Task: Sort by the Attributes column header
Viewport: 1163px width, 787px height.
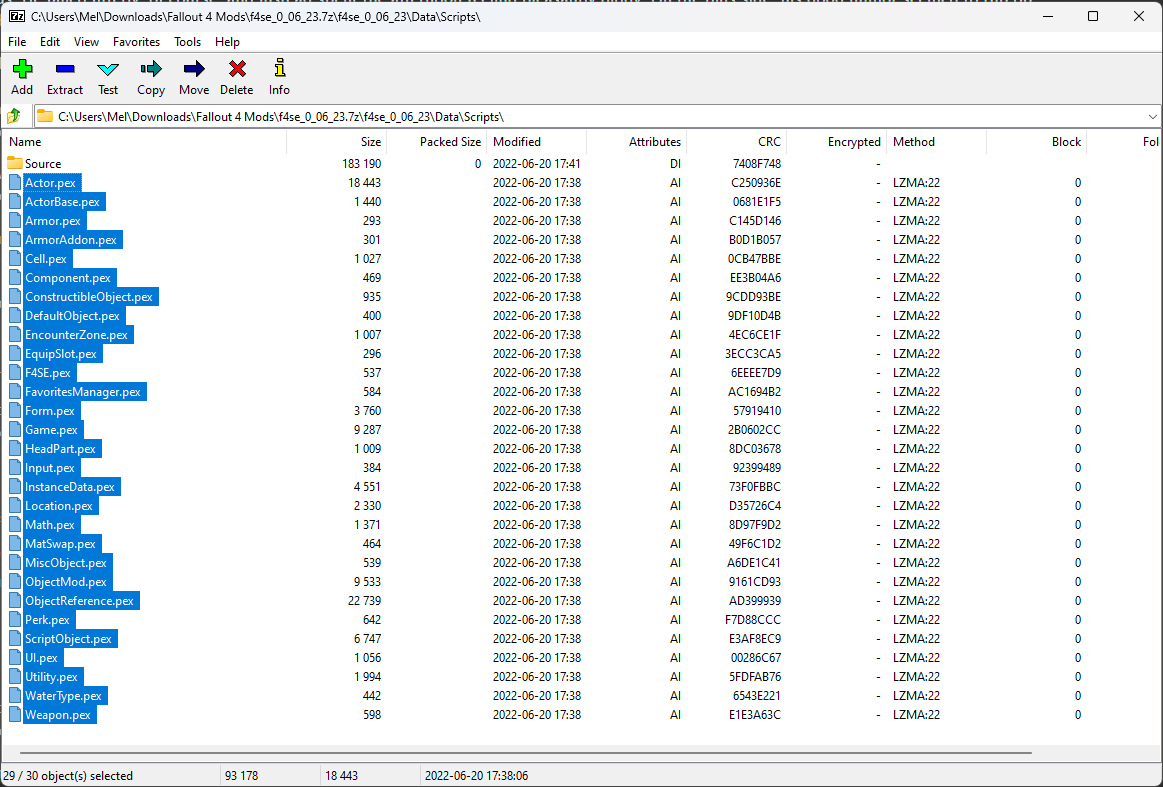Action: point(637,142)
